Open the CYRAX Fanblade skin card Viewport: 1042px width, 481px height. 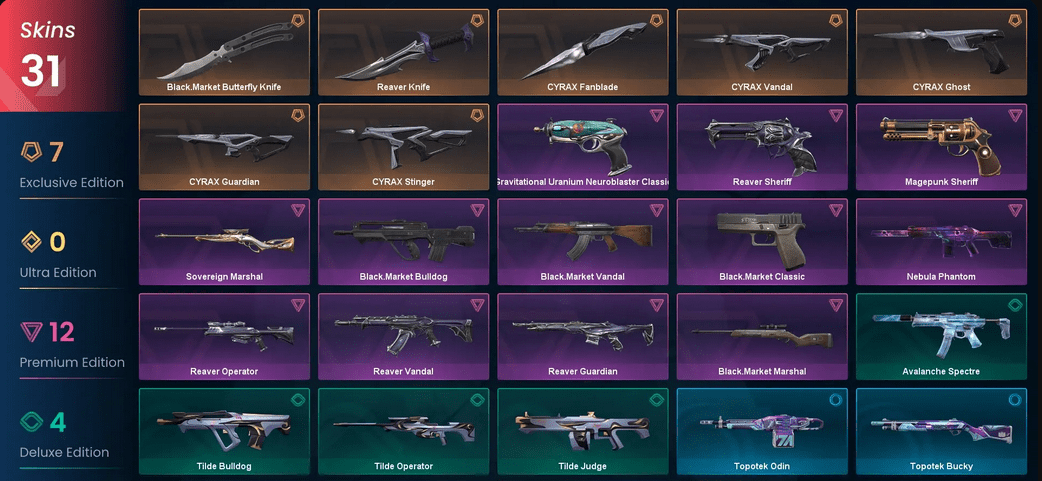click(583, 52)
